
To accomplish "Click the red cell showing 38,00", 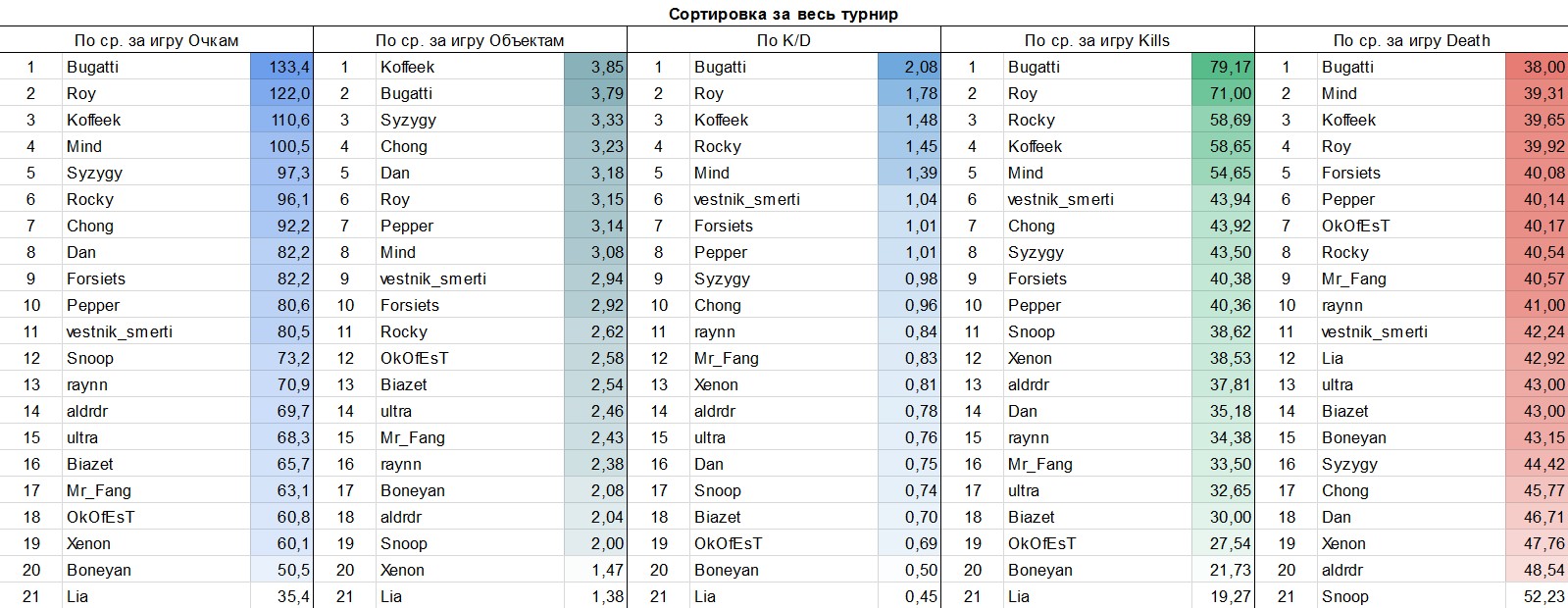I will point(1537,67).
